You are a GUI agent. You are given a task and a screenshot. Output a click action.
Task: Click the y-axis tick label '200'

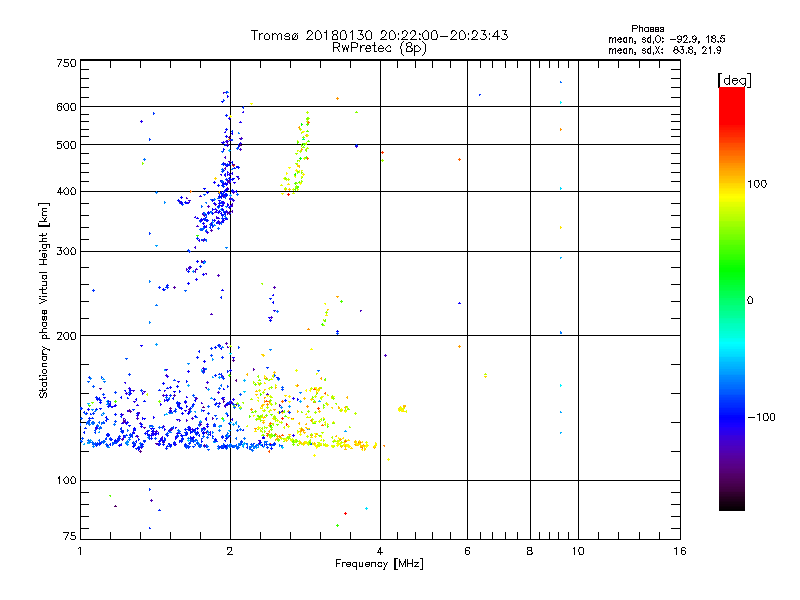[66, 336]
